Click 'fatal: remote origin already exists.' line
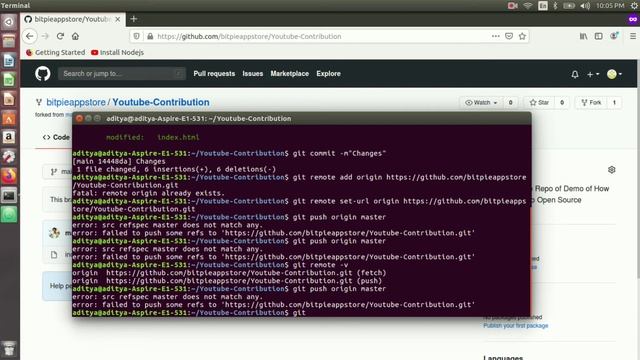Viewport: 640px width, 360px height. [149, 193]
